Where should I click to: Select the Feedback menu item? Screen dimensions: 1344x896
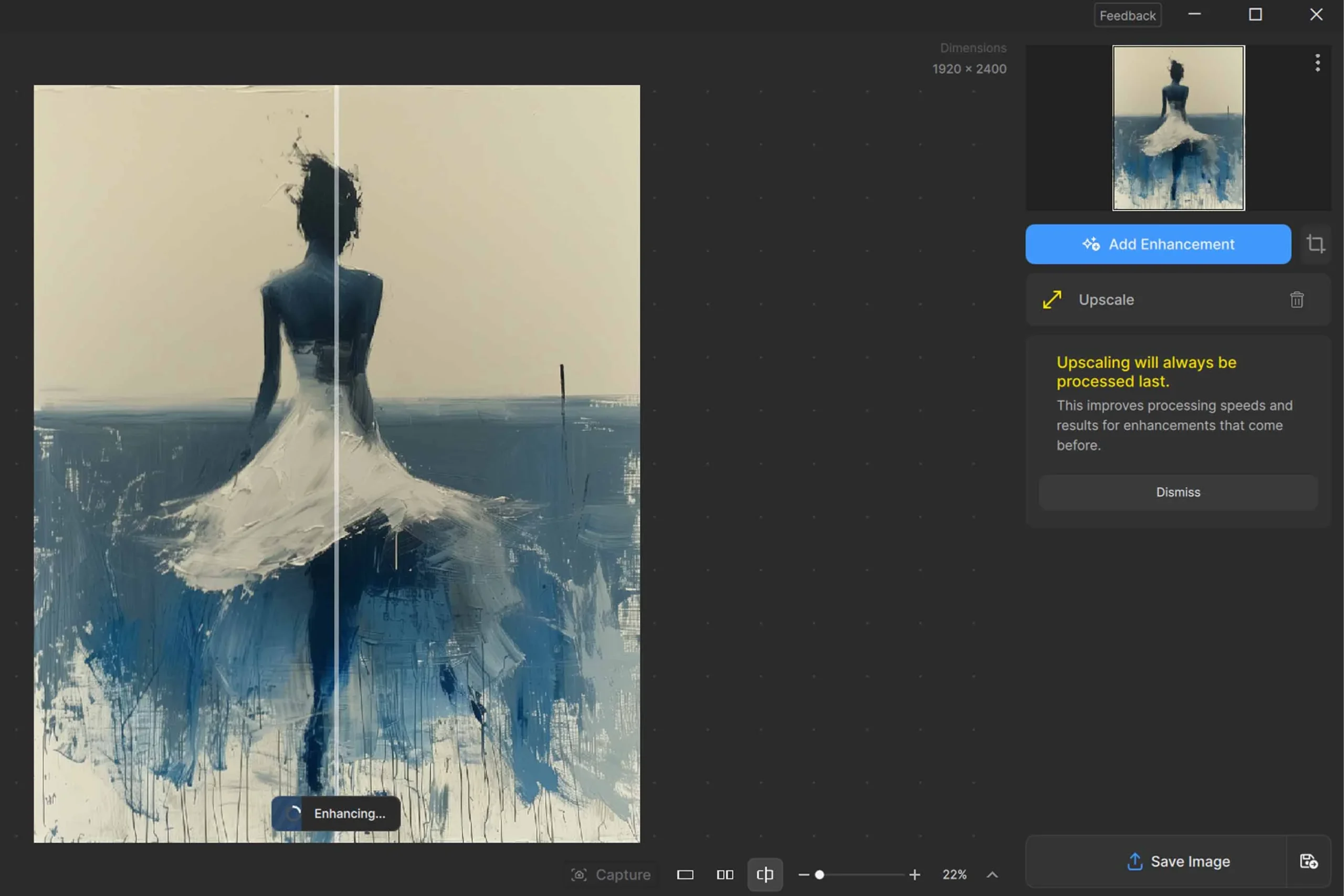coord(1127,14)
